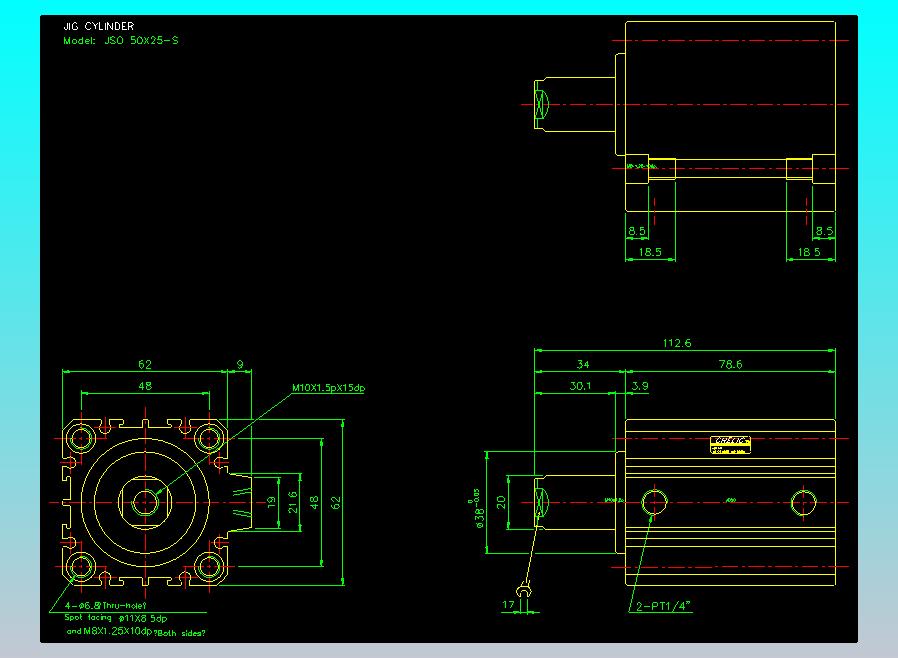
Task: Select the vertical "48" hole spacing dimension
Action: point(314,503)
